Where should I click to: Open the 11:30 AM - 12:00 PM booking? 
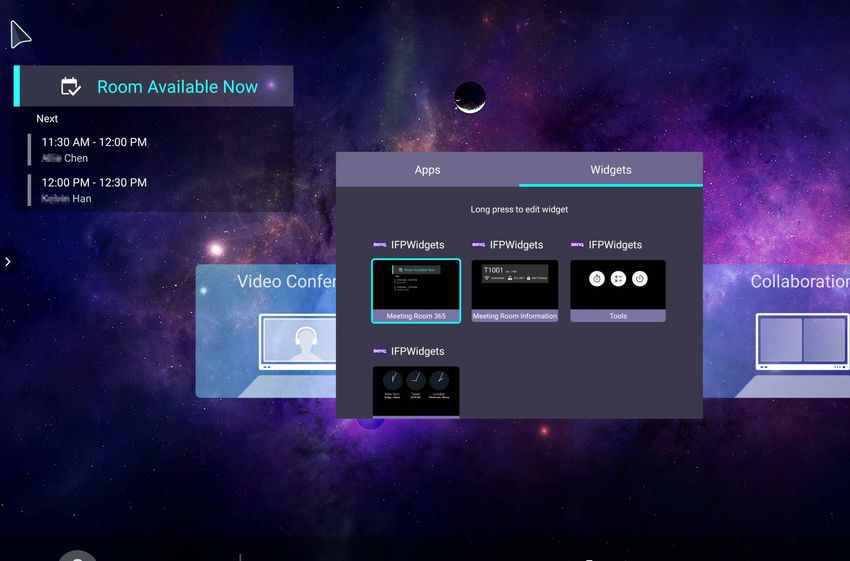tap(94, 150)
